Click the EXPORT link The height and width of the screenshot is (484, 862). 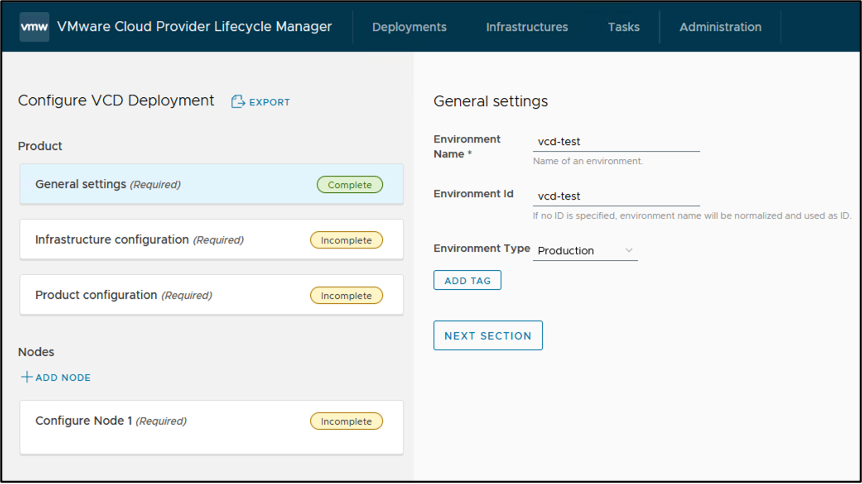[269, 102]
